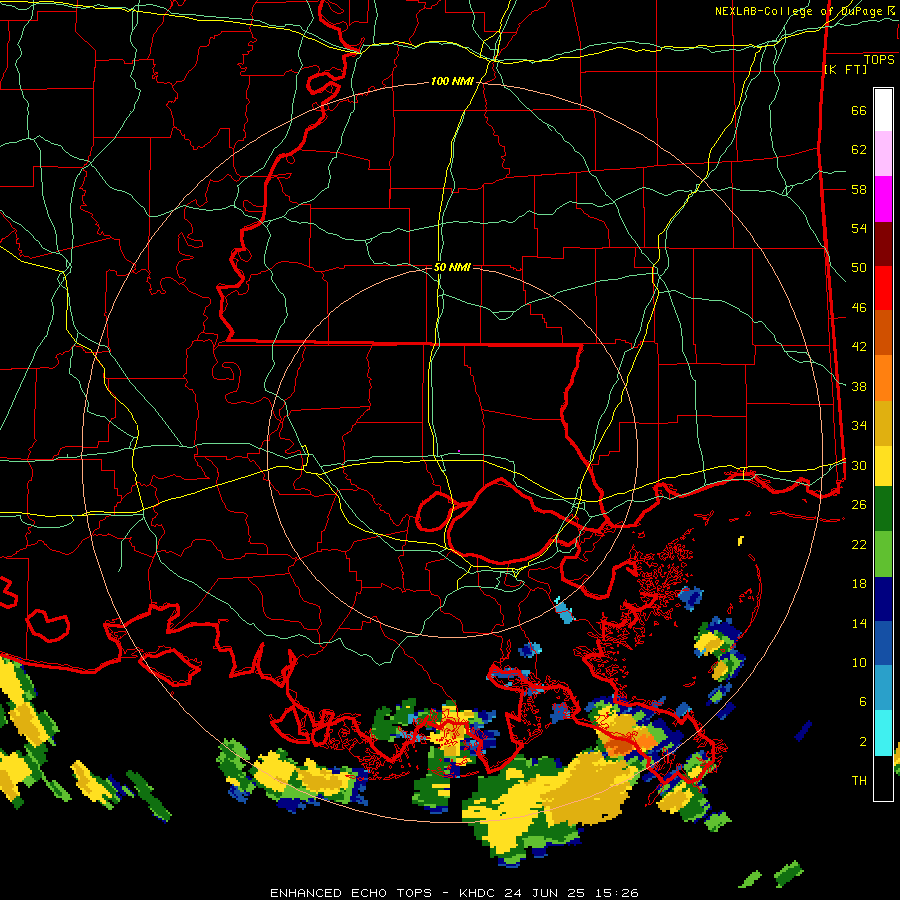Click the legend value 34
The width and height of the screenshot is (900, 900).
click(x=859, y=426)
